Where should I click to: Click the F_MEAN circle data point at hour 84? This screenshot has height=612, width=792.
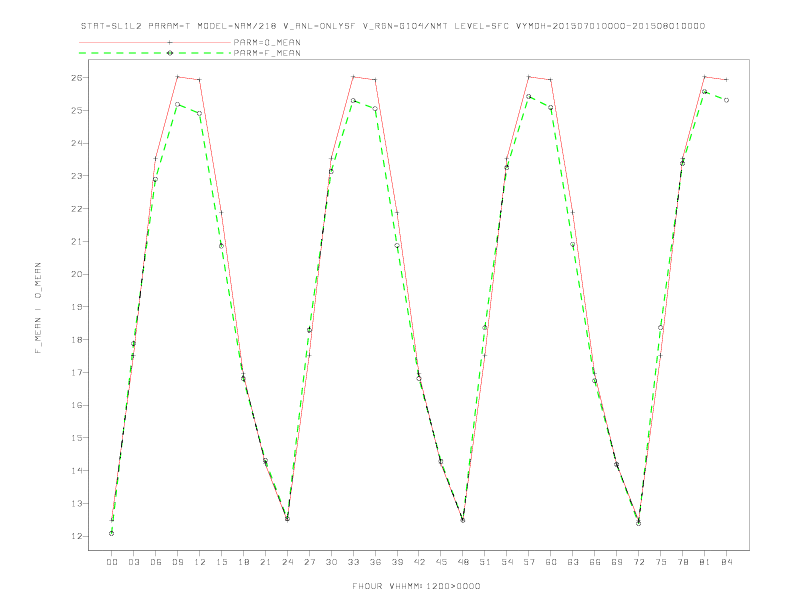(x=726, y=100)
